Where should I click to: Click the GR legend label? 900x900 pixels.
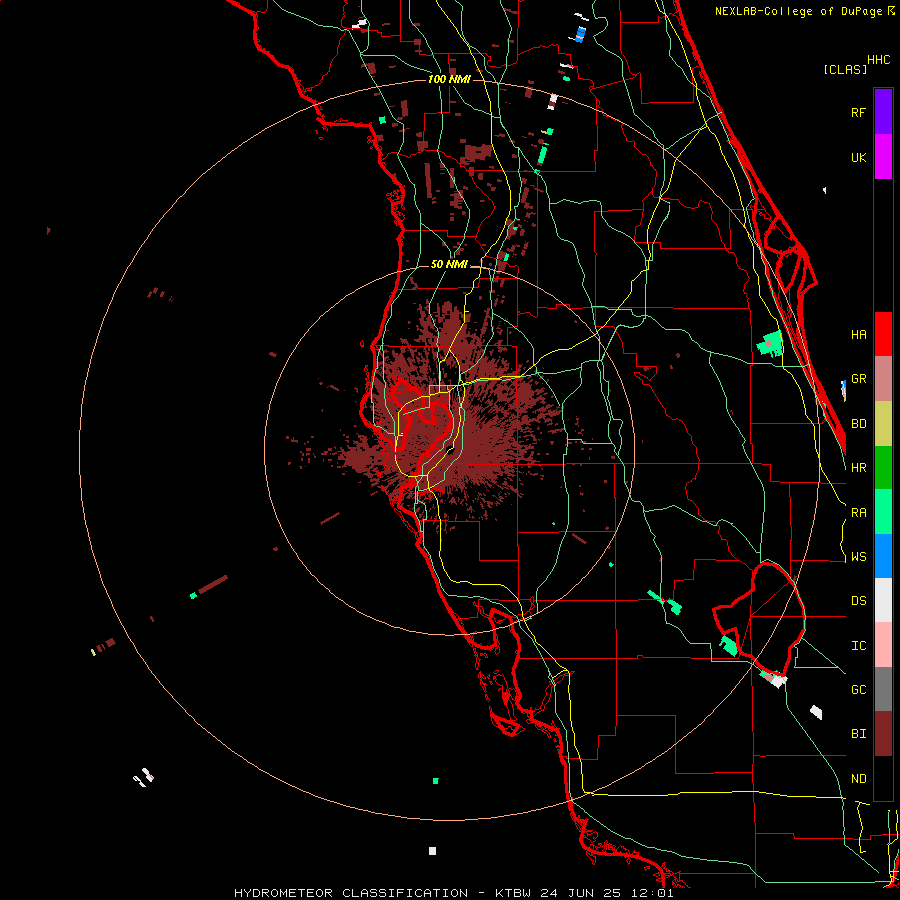[858, 379]
